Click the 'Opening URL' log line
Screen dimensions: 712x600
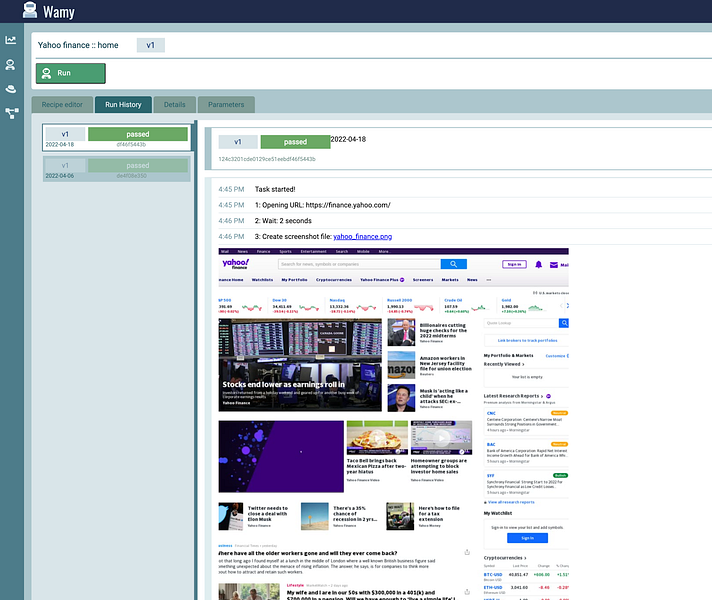pyautogui.click(x=323, y=205)
